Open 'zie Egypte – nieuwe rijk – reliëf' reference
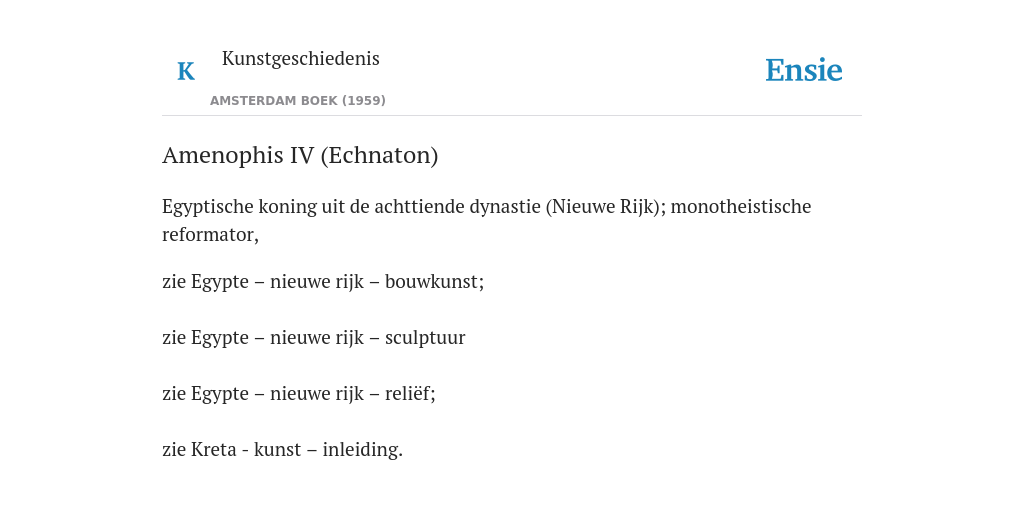This screenshot has height=512, width=1024. (298, 394)
